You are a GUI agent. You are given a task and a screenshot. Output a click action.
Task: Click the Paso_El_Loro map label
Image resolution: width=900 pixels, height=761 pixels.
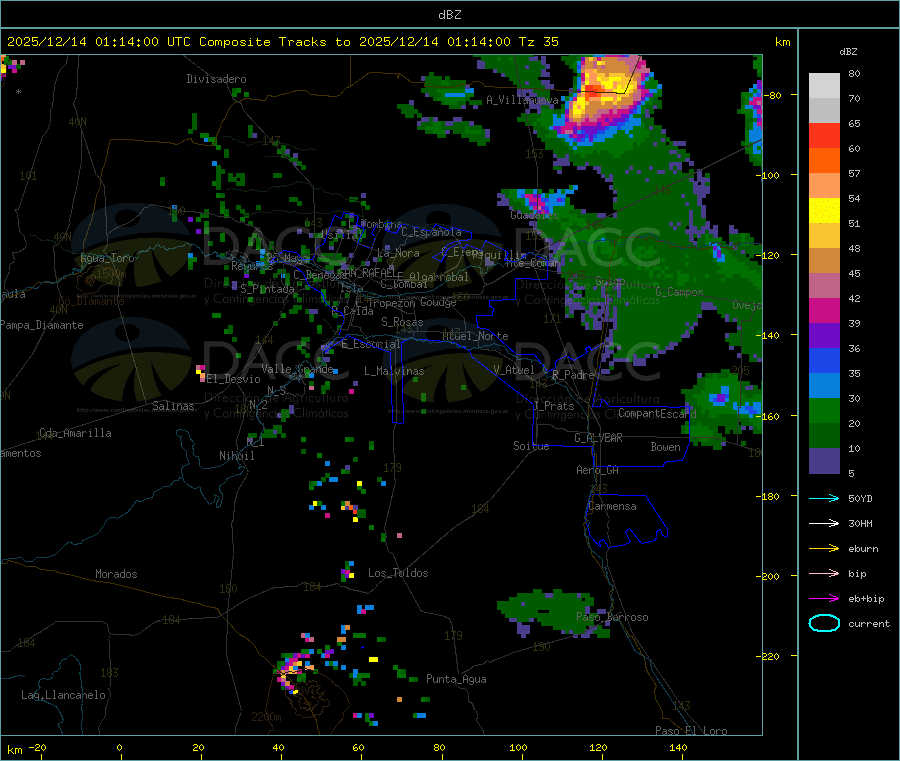691,731
